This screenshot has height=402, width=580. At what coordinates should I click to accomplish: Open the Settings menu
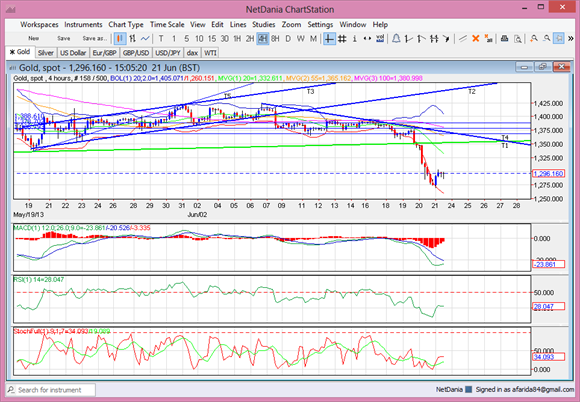tap(320, 24)
